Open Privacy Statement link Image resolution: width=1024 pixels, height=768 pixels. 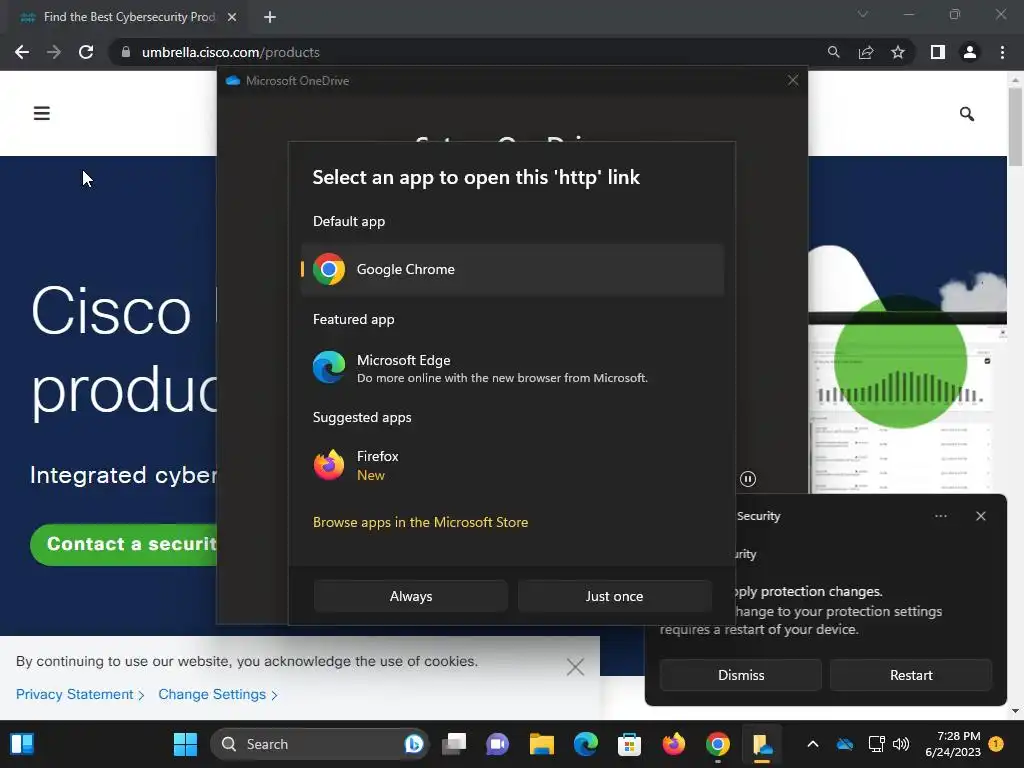(x=80, y=694)
